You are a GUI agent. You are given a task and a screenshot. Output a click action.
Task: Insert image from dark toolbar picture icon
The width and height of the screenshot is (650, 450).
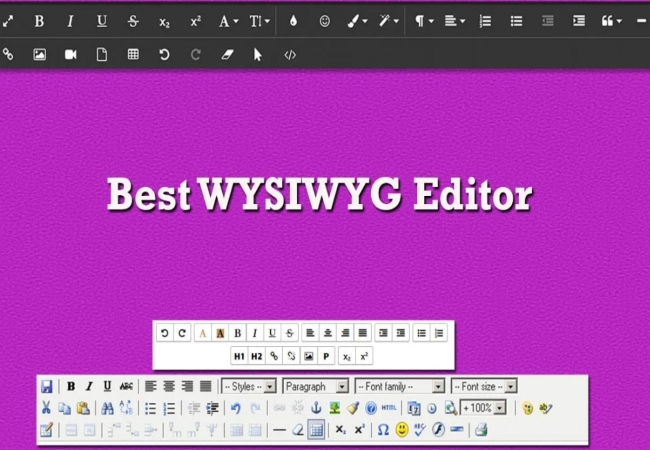click(x=39, y=54)
